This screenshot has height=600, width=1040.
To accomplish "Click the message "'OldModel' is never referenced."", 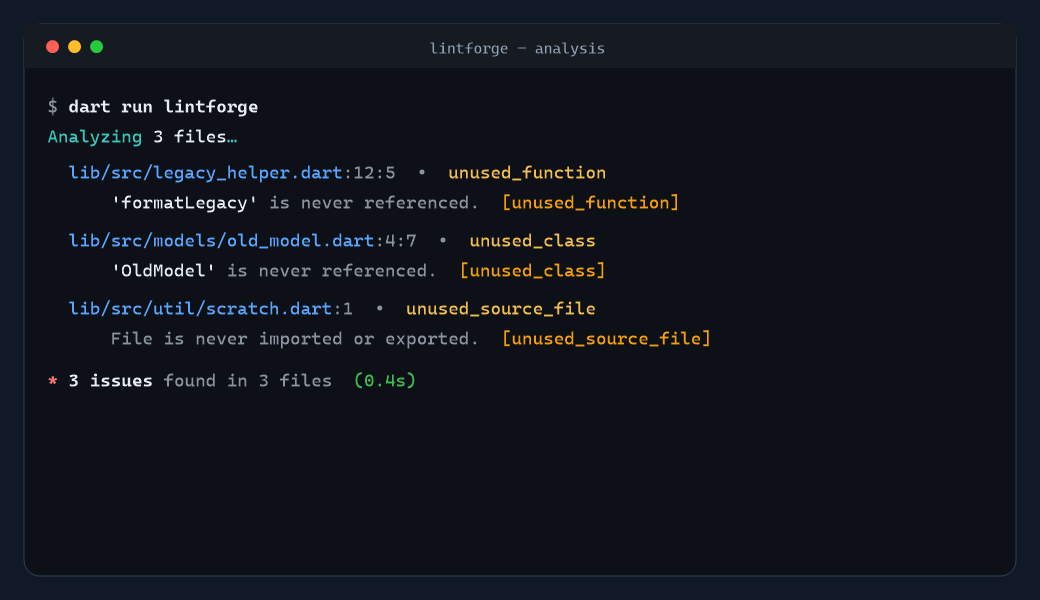I will point(273,270).
